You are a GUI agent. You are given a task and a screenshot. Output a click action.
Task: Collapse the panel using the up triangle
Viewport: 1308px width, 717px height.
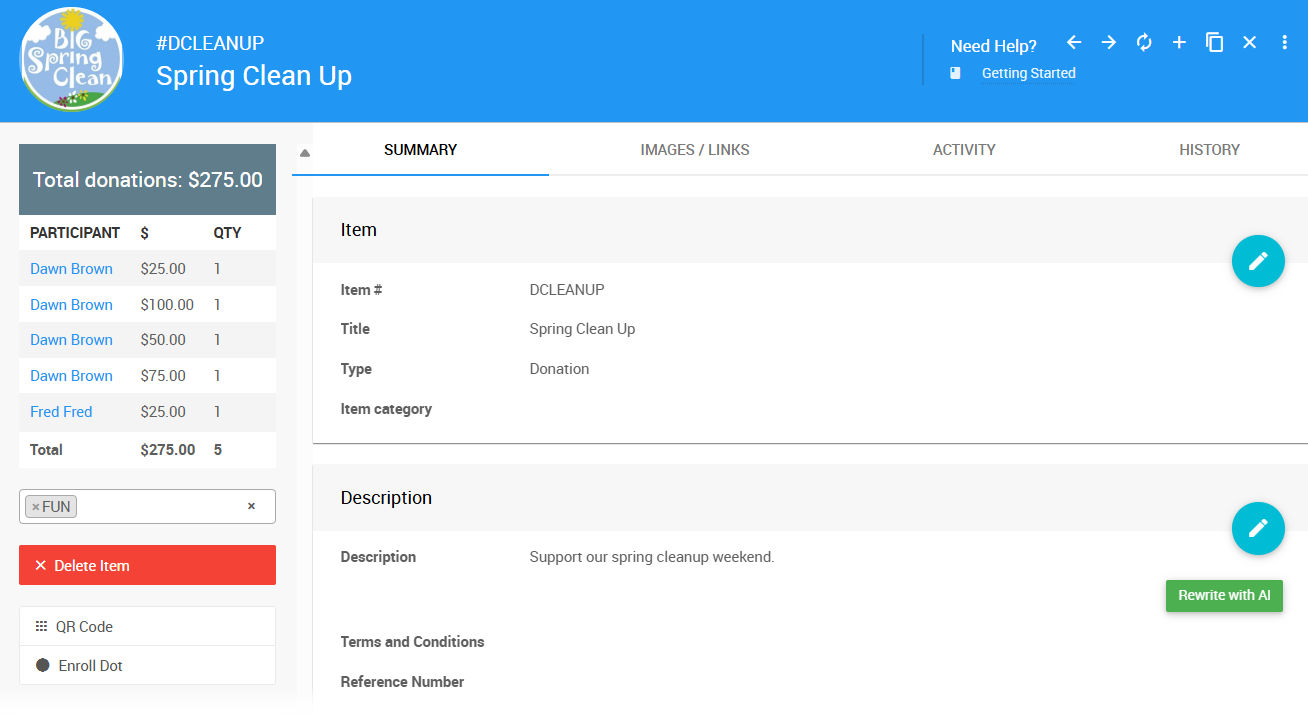click(x=305, y=153)
